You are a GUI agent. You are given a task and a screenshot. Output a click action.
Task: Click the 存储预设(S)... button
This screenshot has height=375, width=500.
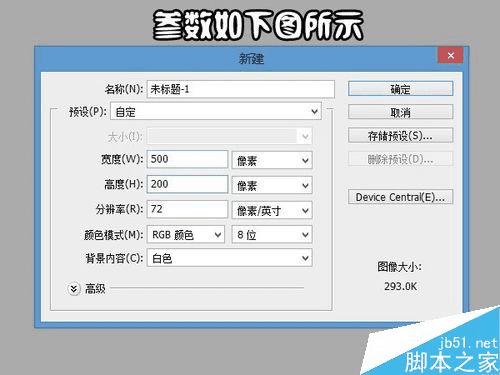400,136
